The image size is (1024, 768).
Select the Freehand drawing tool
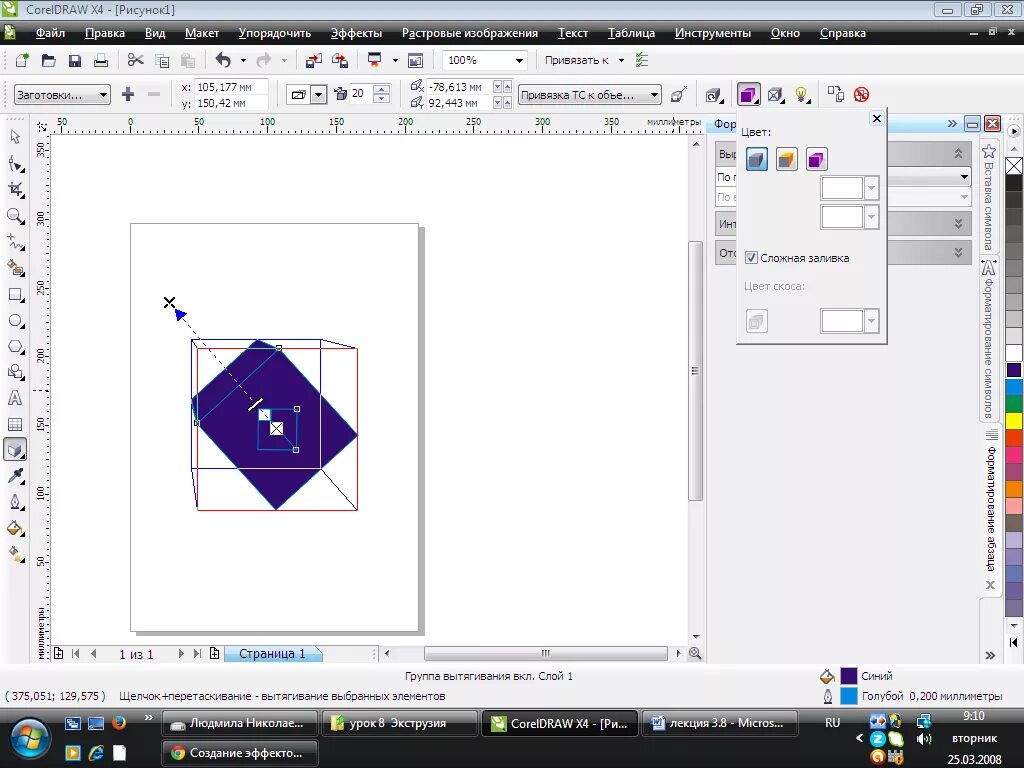click(15, 242)
